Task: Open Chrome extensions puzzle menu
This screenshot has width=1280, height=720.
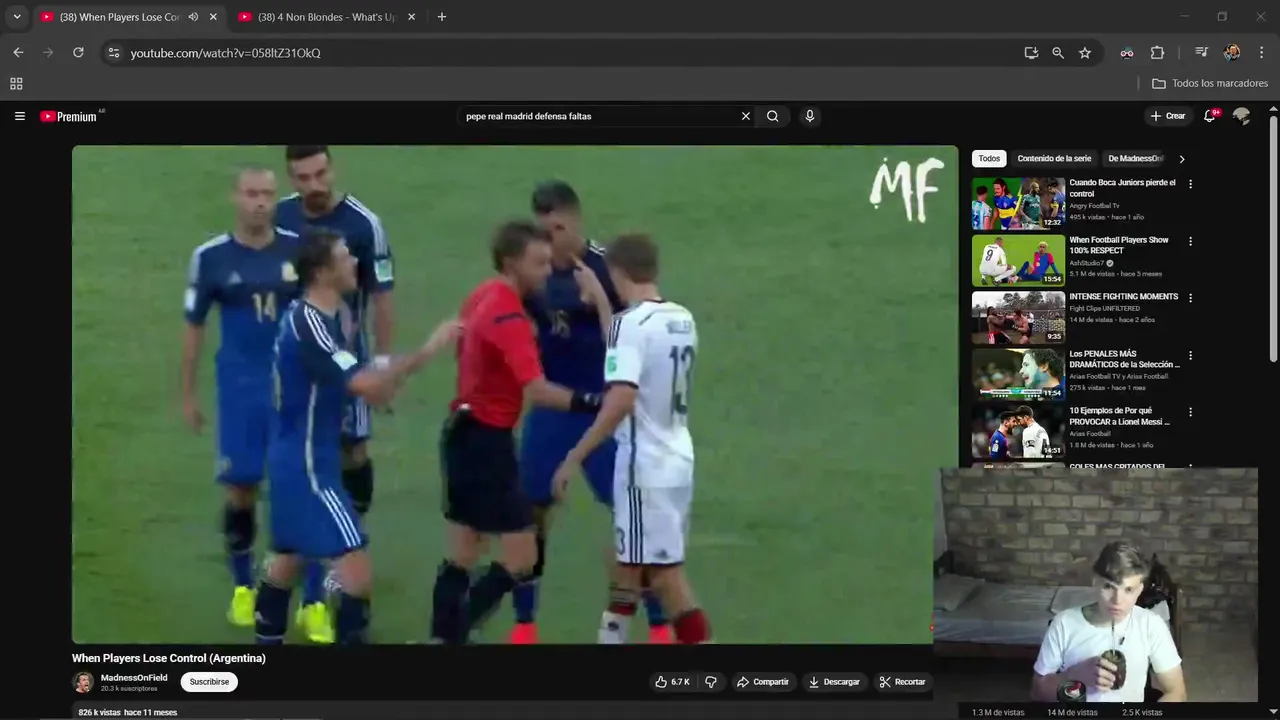Action: pyautogui.click(x=1157, y=53)
